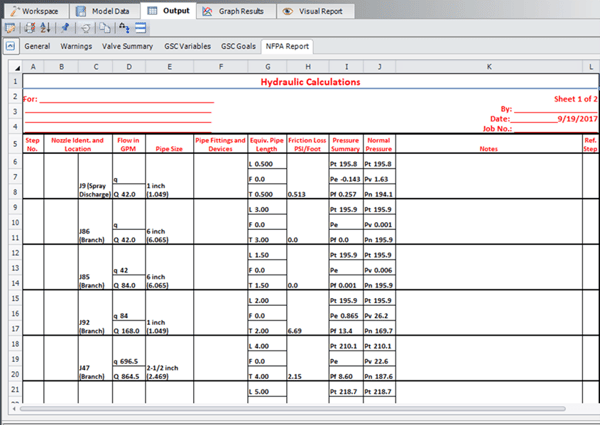Select column A header
Viewport: 600px width, 425px height.
click(x=33, y=67)
